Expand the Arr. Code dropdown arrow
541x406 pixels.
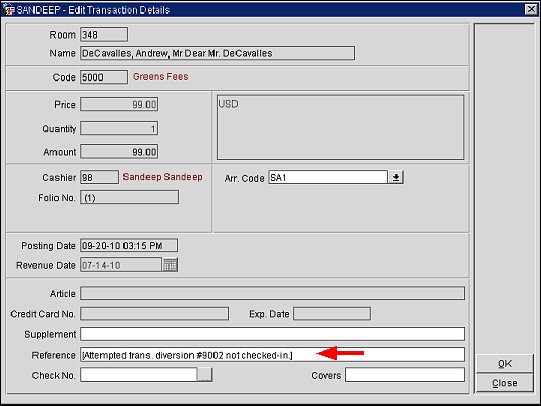[396, 177]
